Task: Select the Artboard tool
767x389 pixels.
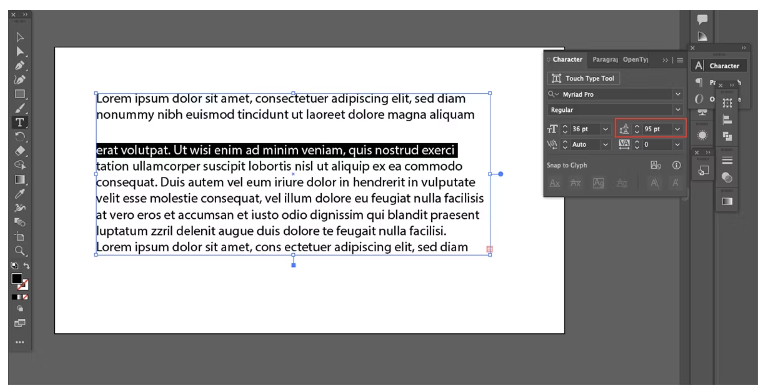Action: click(20, 237)
